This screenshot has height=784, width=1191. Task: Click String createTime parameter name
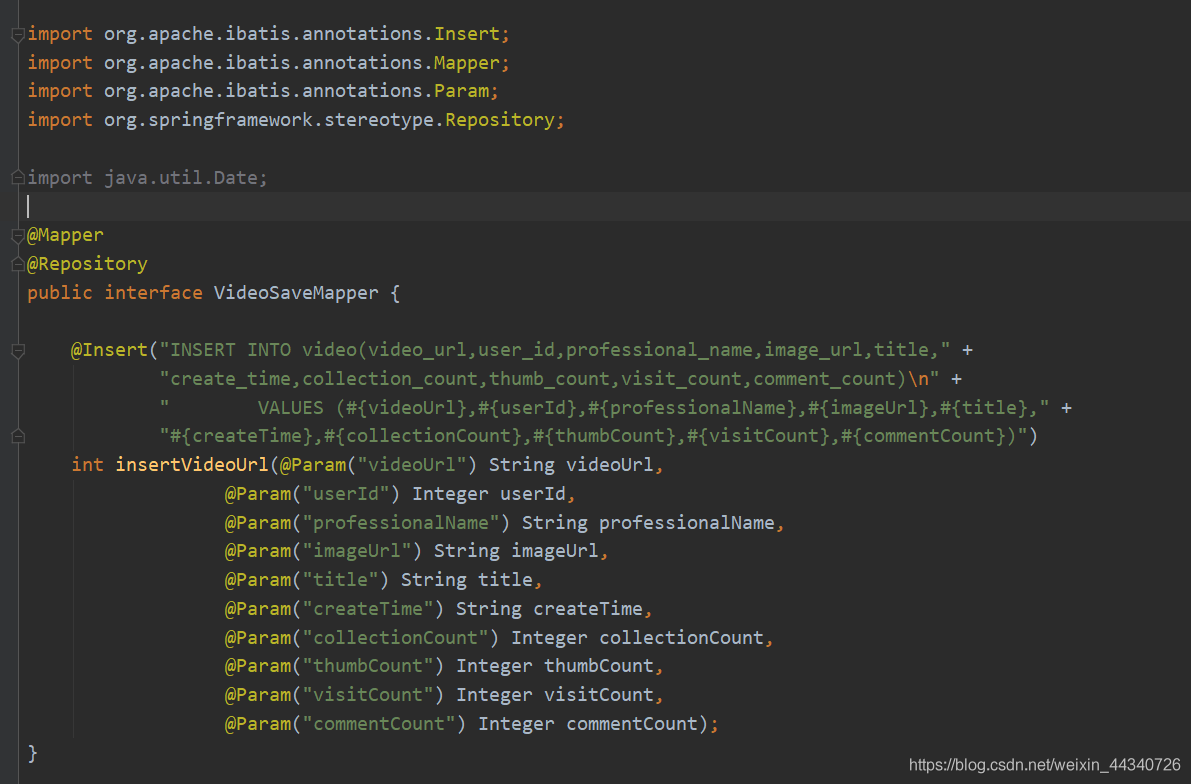click(x=588, y=609)
